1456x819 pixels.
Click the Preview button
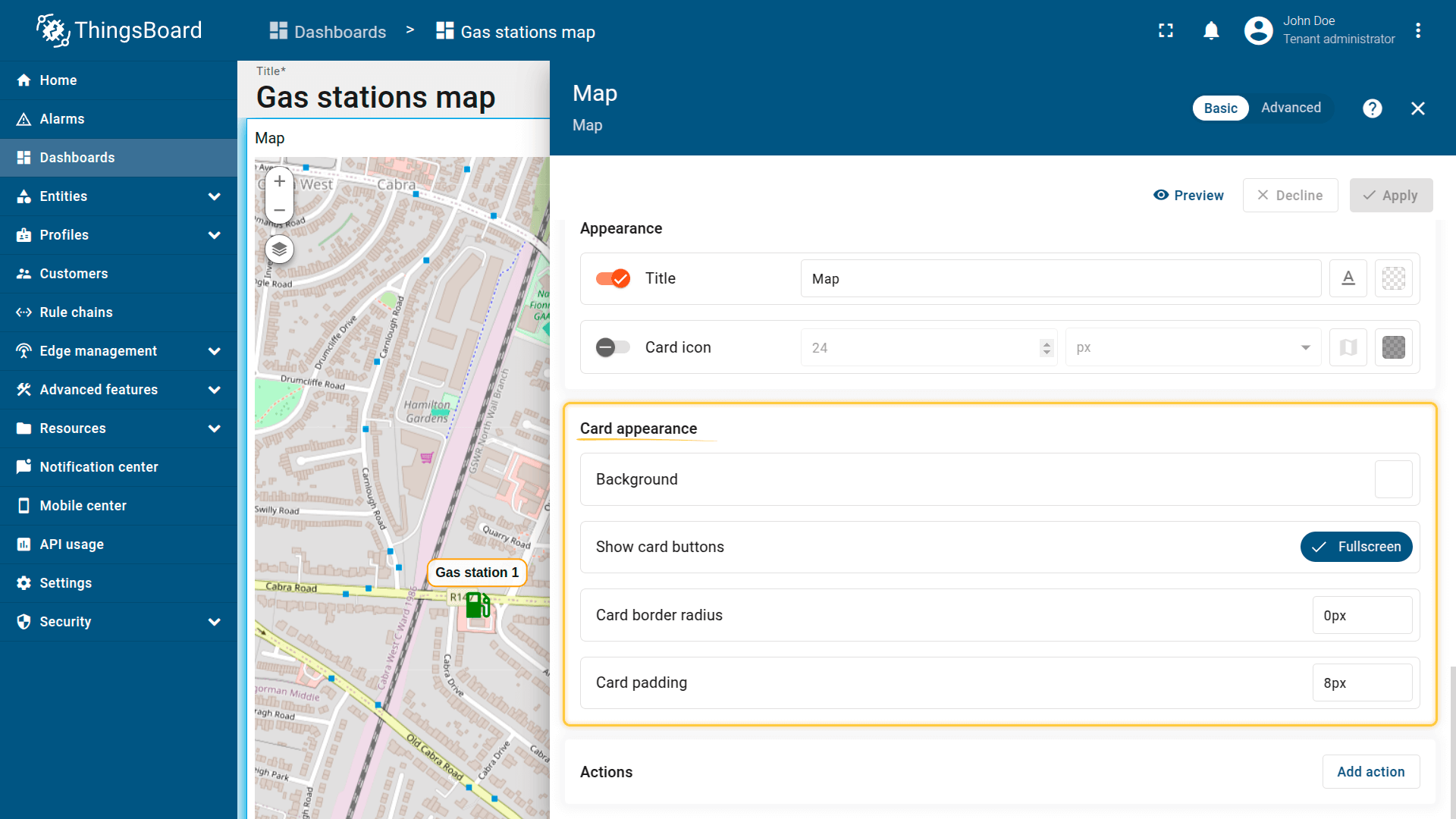pos(1188,195)
